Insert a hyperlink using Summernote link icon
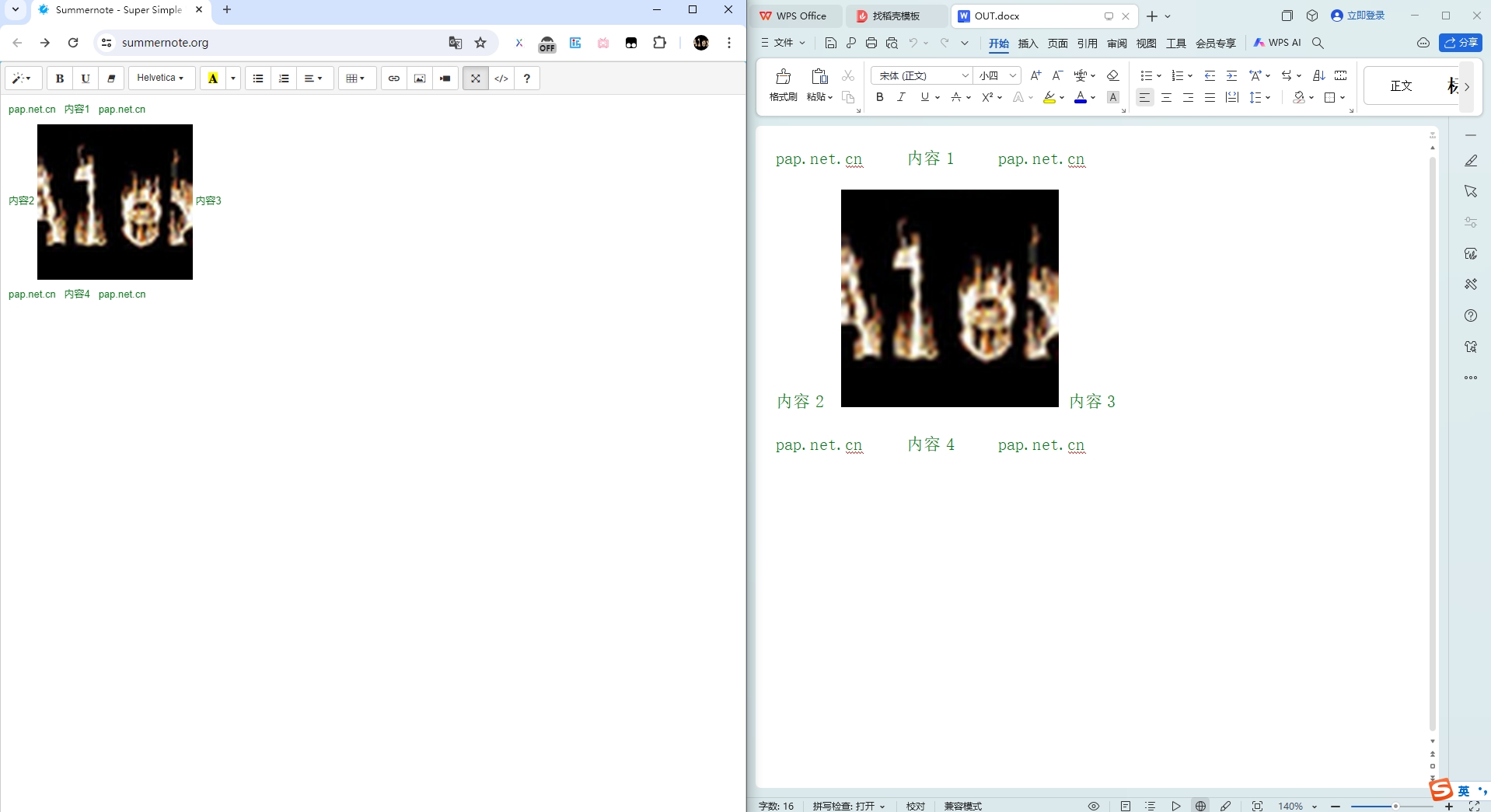Viewport: 1491px width, 812px height. (393, 78)
